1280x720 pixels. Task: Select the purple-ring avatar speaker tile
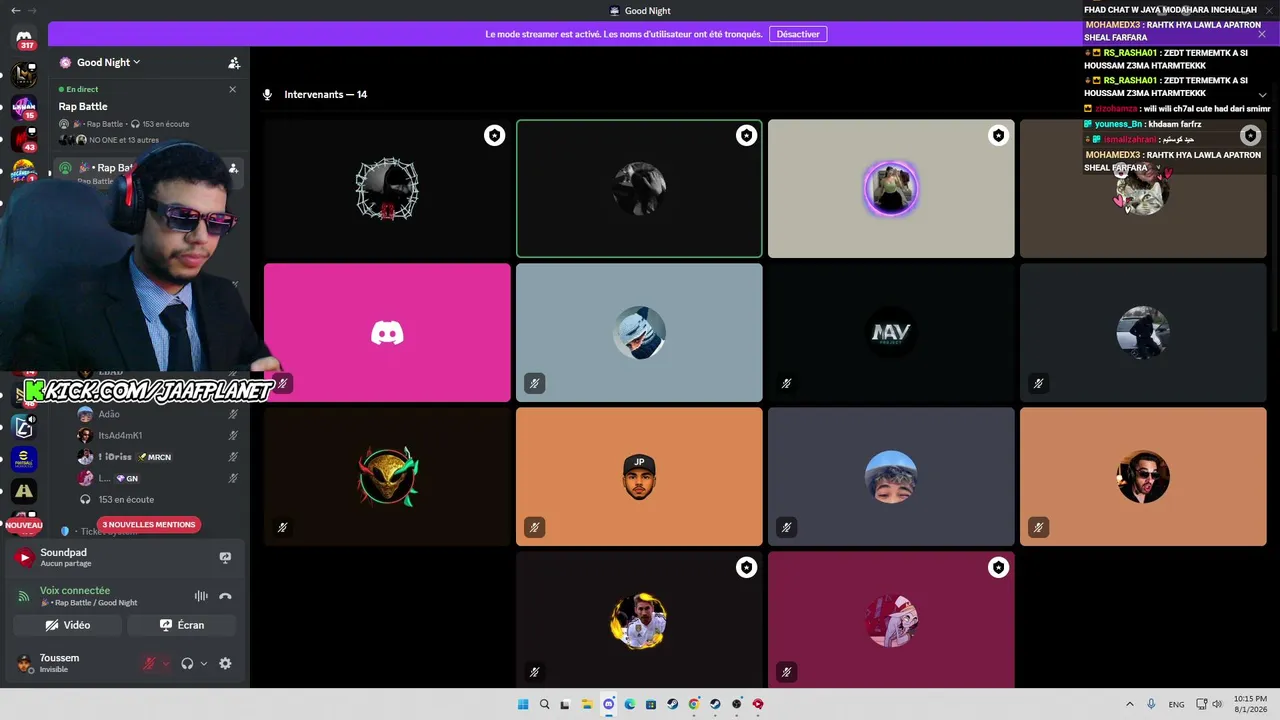(x=891, y=189)
